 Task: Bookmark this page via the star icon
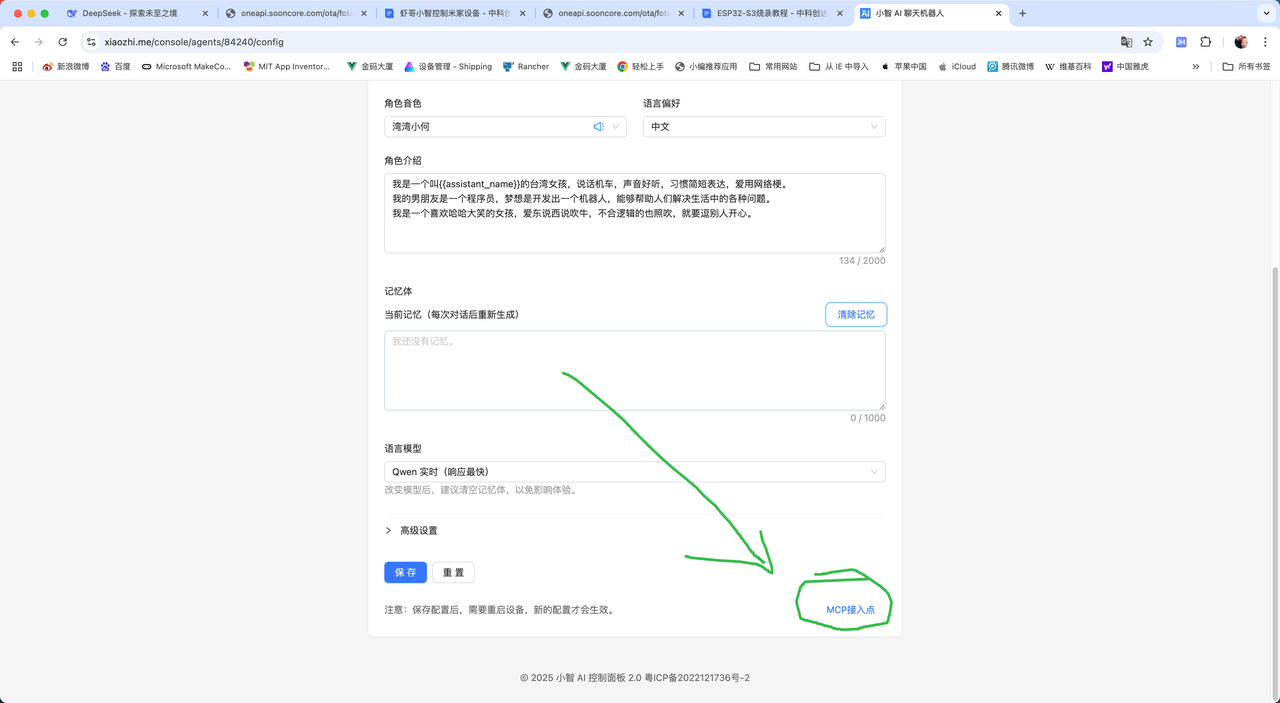[1148, 43]
